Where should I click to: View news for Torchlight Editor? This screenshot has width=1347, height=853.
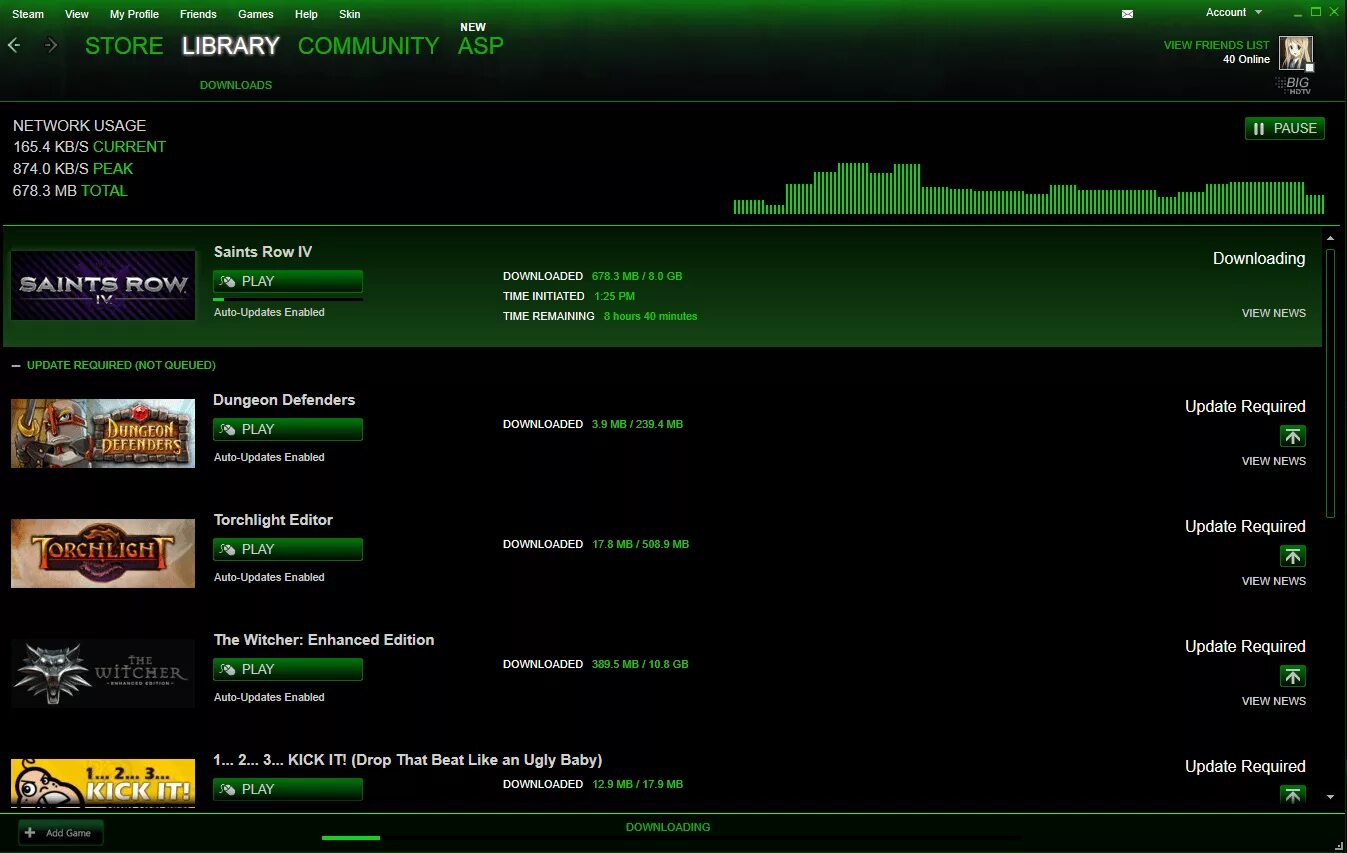coord(1273,581)
